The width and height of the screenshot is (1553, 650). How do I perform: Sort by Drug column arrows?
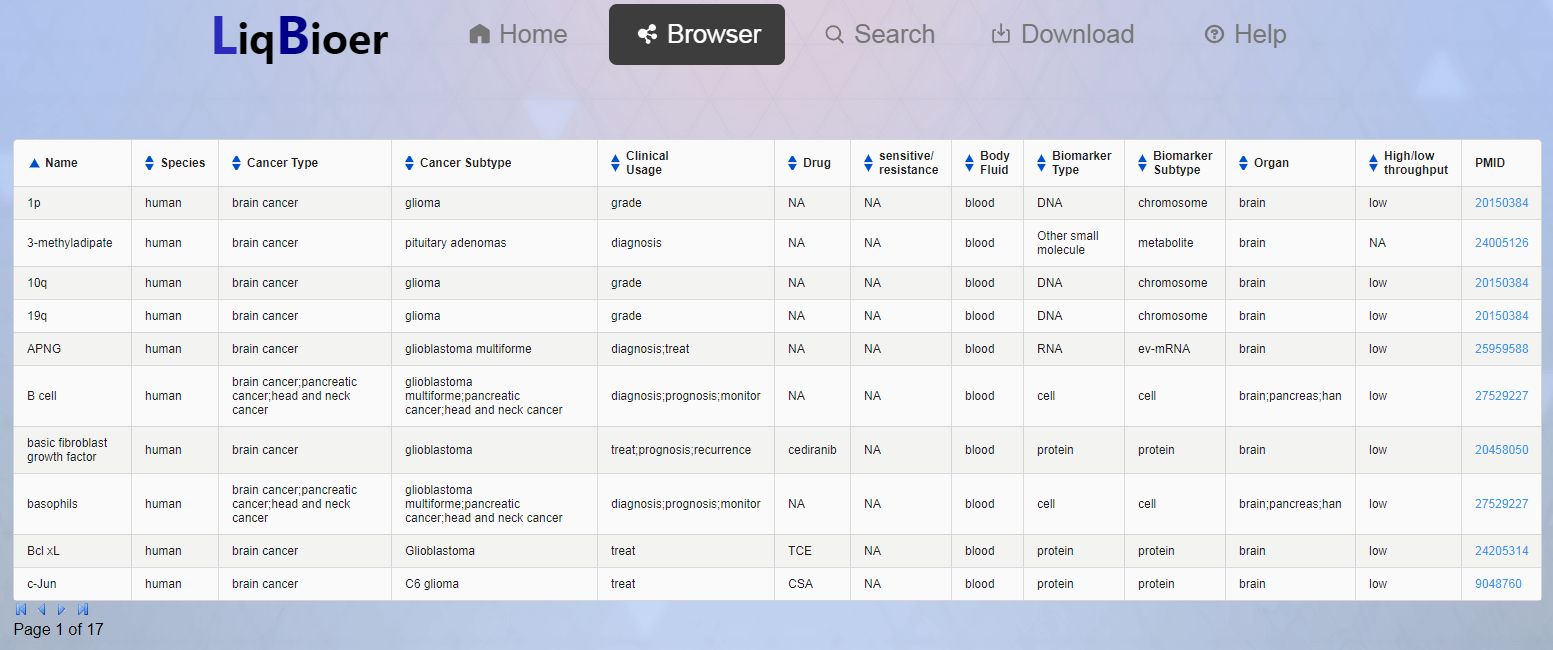tap(793, 163)
